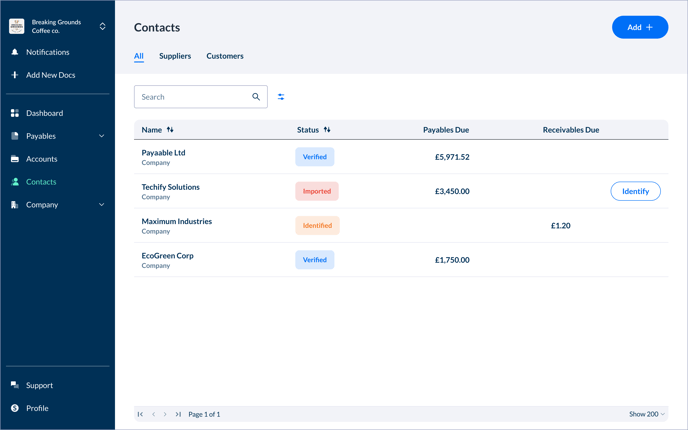Go to the last page
The image size is (688, 430).
point(178,414)
